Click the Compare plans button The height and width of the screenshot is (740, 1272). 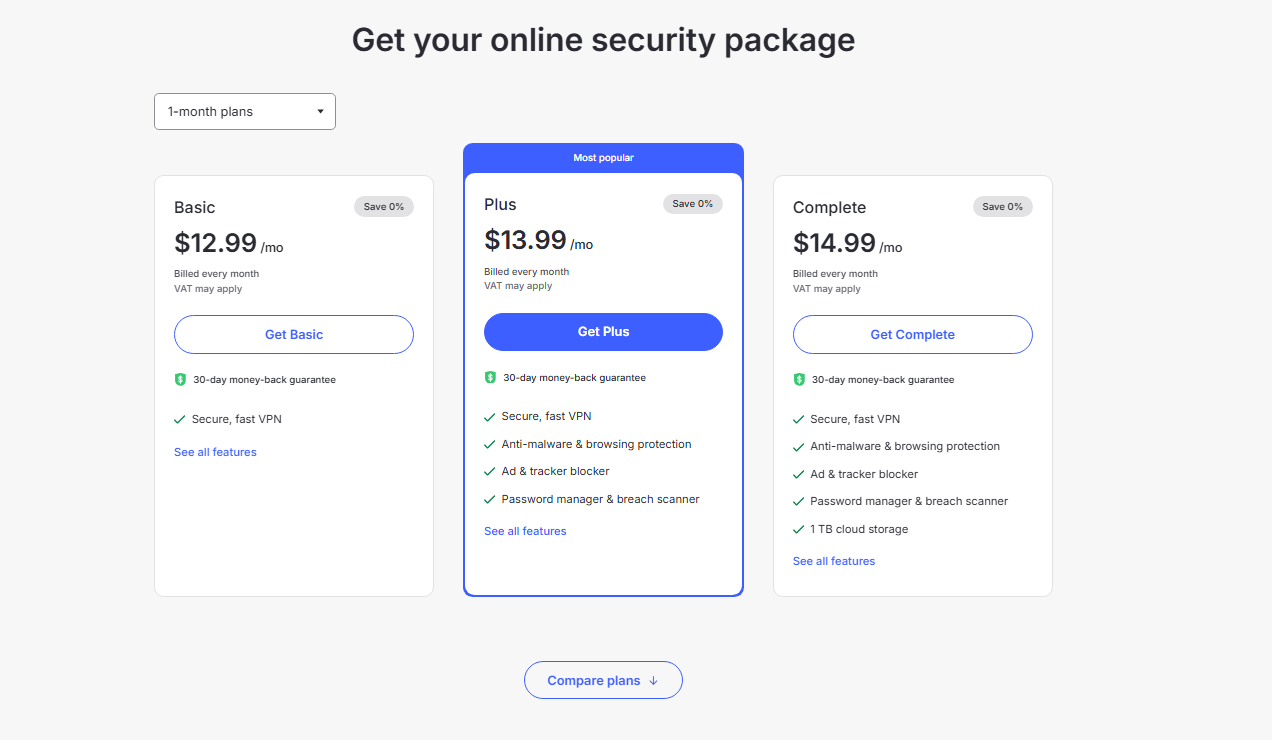click(603, 681)
